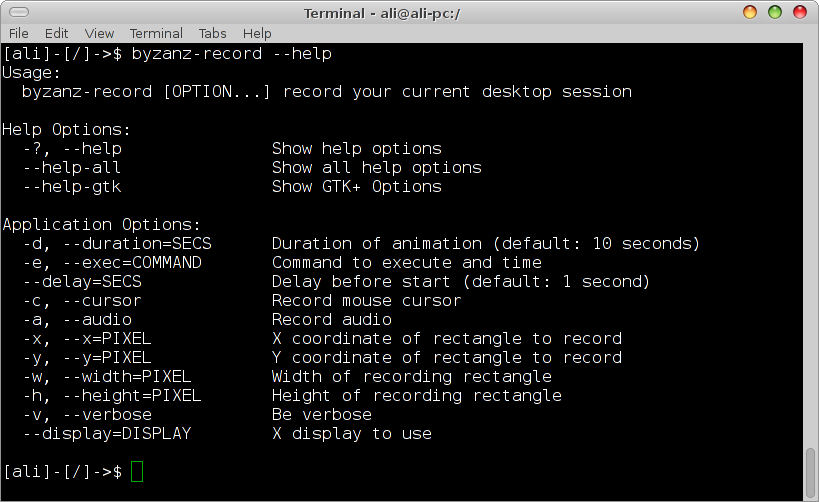Open the File menu
Image resolution: width=819 pixels, height=502 pixels.
tap(18, 33)
